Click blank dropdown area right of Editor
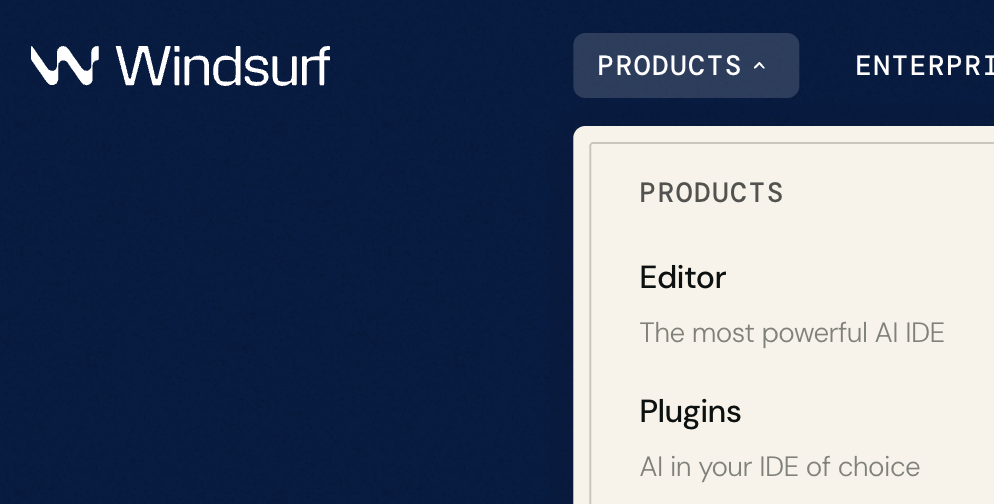994x504 pixels. (862, 277)
